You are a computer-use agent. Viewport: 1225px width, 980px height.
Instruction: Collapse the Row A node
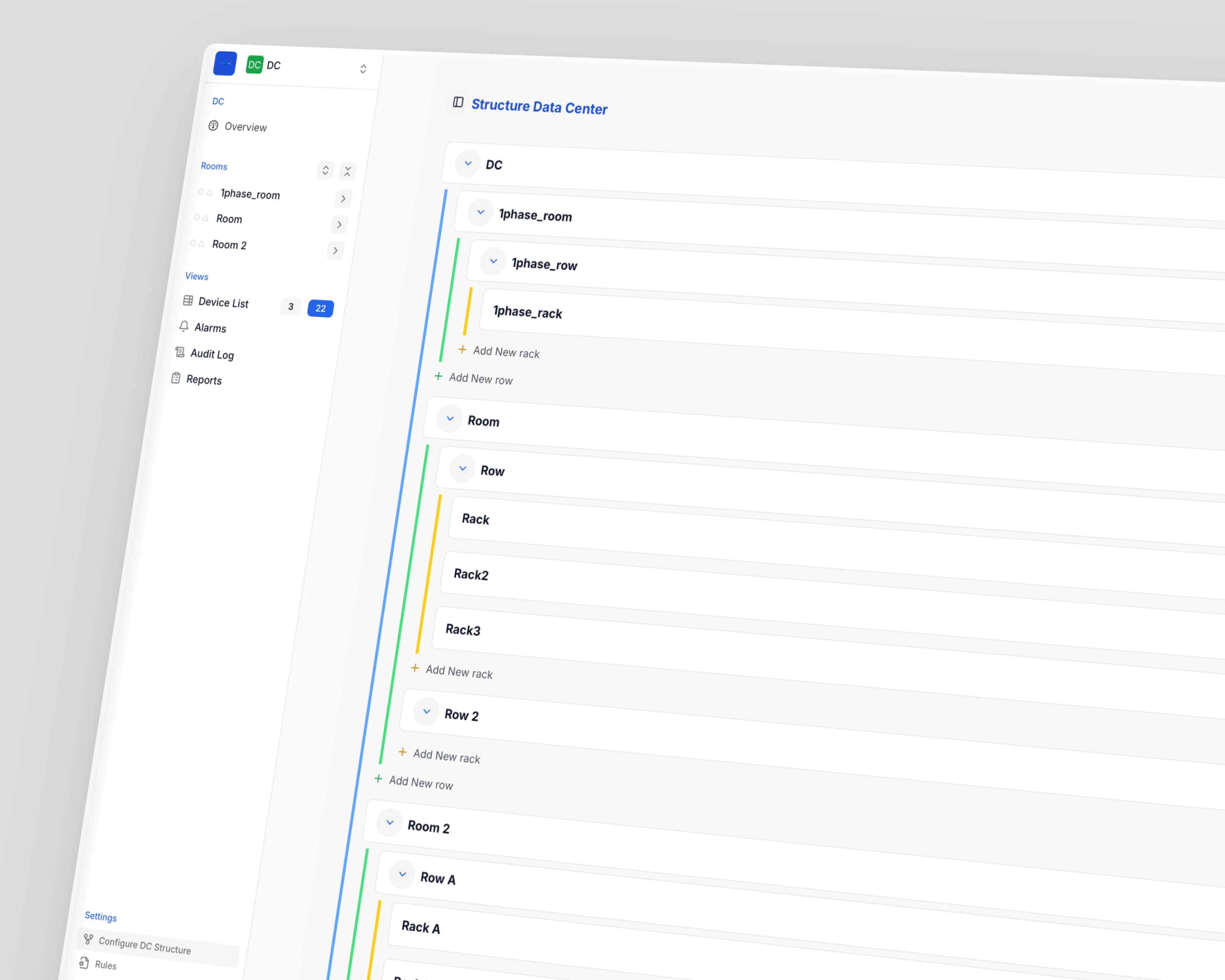pyautogui.click(x=403, y=874)
